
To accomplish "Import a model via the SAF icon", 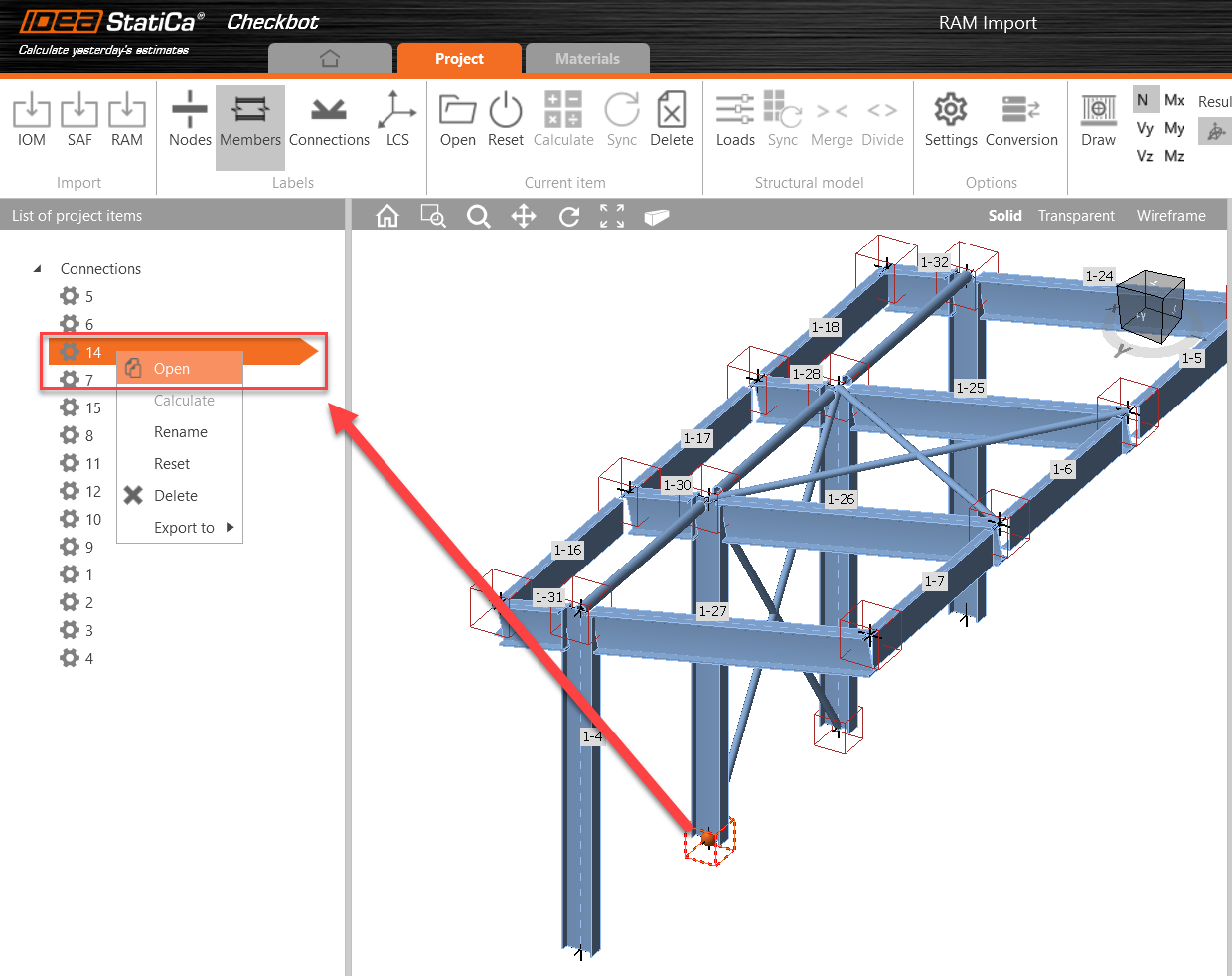I will (79, 117).
